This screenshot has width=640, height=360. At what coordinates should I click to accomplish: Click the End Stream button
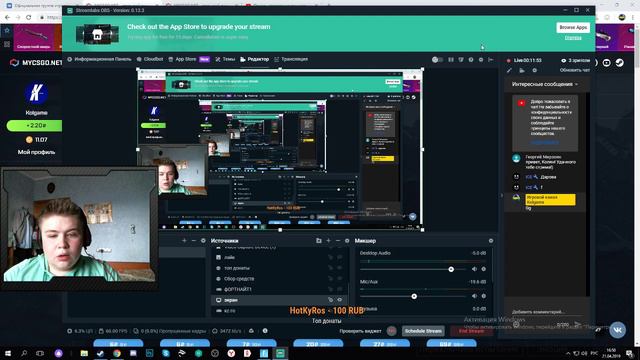tap(471, 331)
